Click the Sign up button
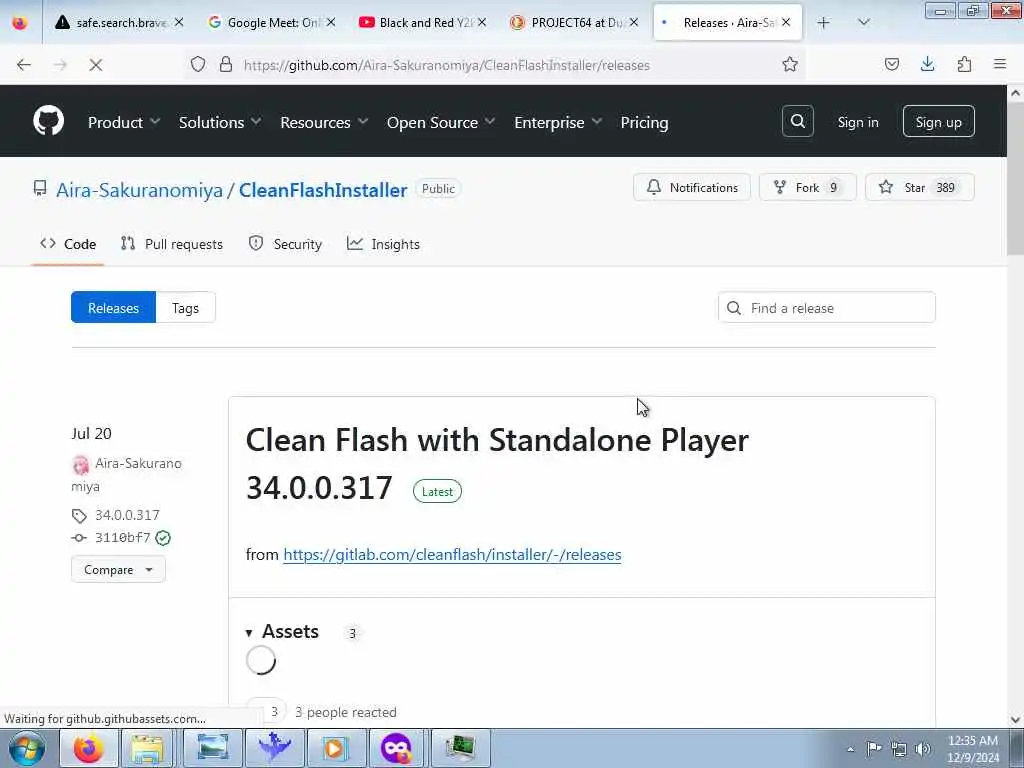Viewport: 1024px width, 768px height. (938, 121)
